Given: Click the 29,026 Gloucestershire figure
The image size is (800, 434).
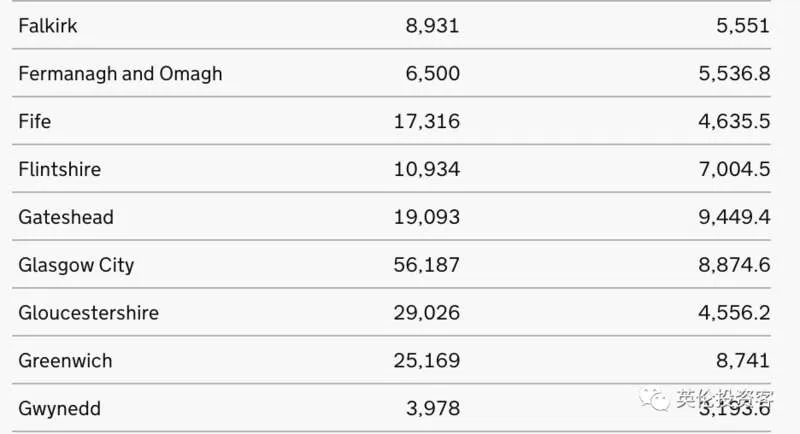Looking at the screenshot, I should click(427, 313).
